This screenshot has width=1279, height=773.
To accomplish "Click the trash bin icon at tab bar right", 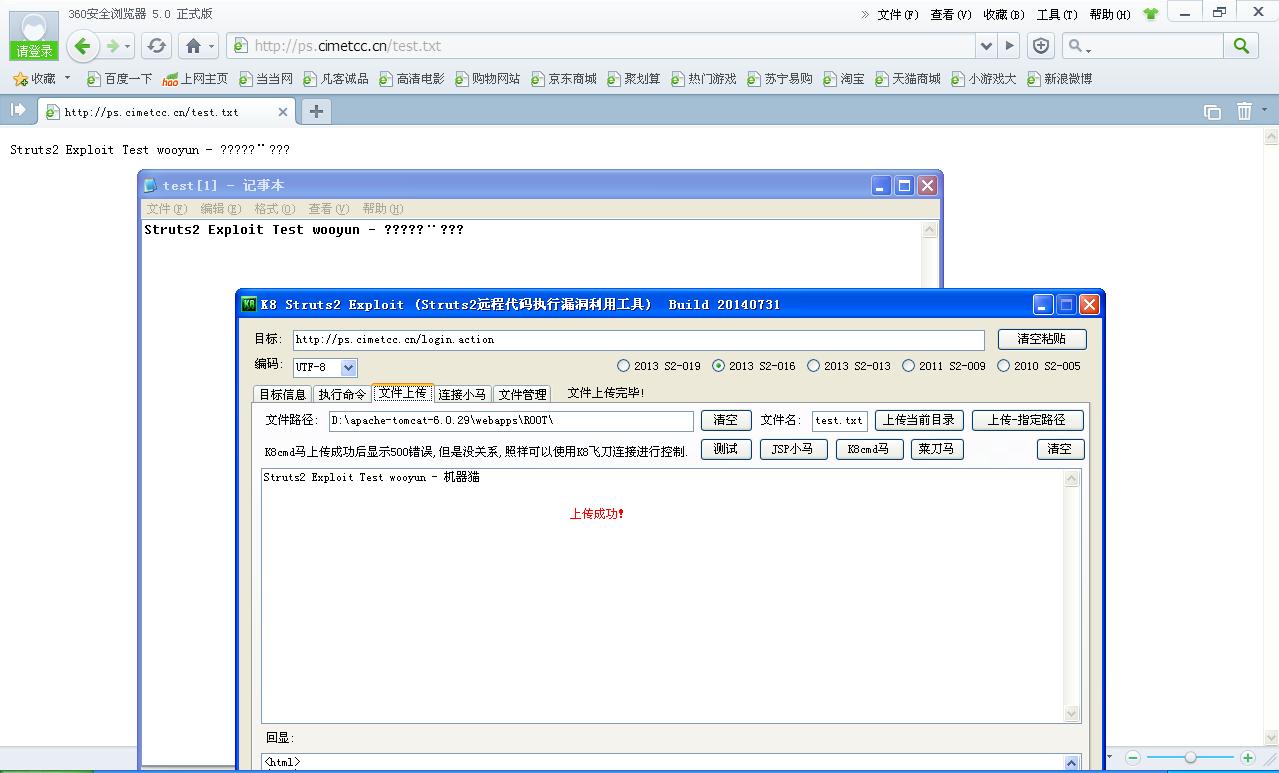I will click(x=1244, y=111).
